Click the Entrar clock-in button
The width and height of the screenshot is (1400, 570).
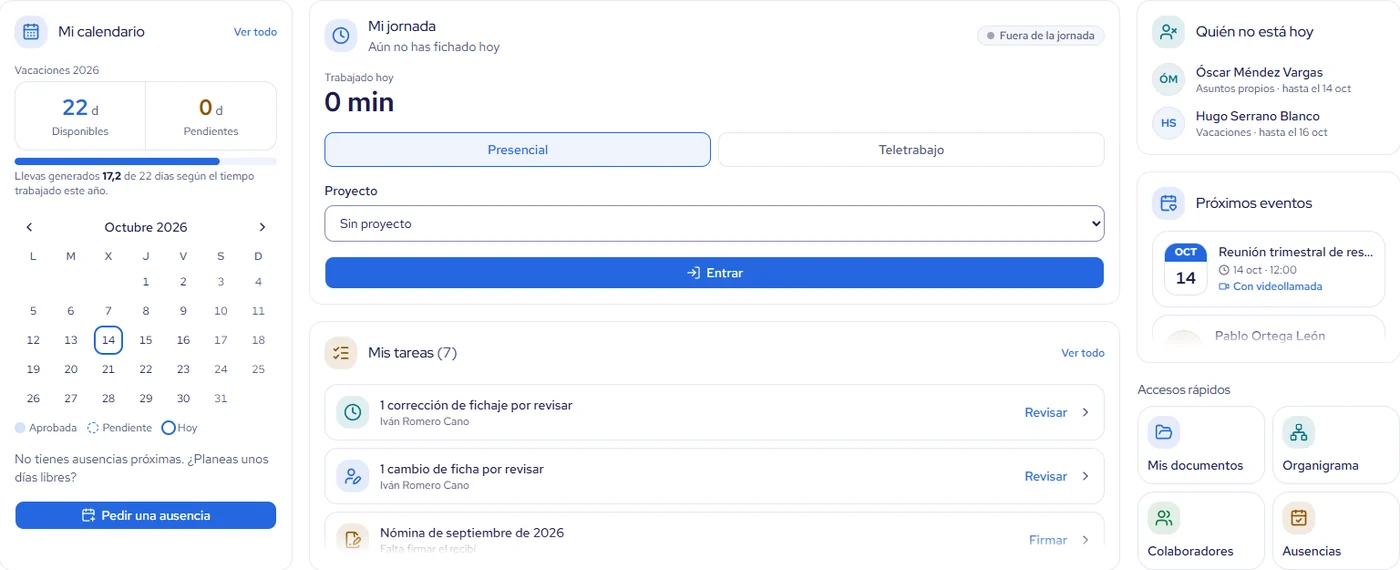coord(714,272)
